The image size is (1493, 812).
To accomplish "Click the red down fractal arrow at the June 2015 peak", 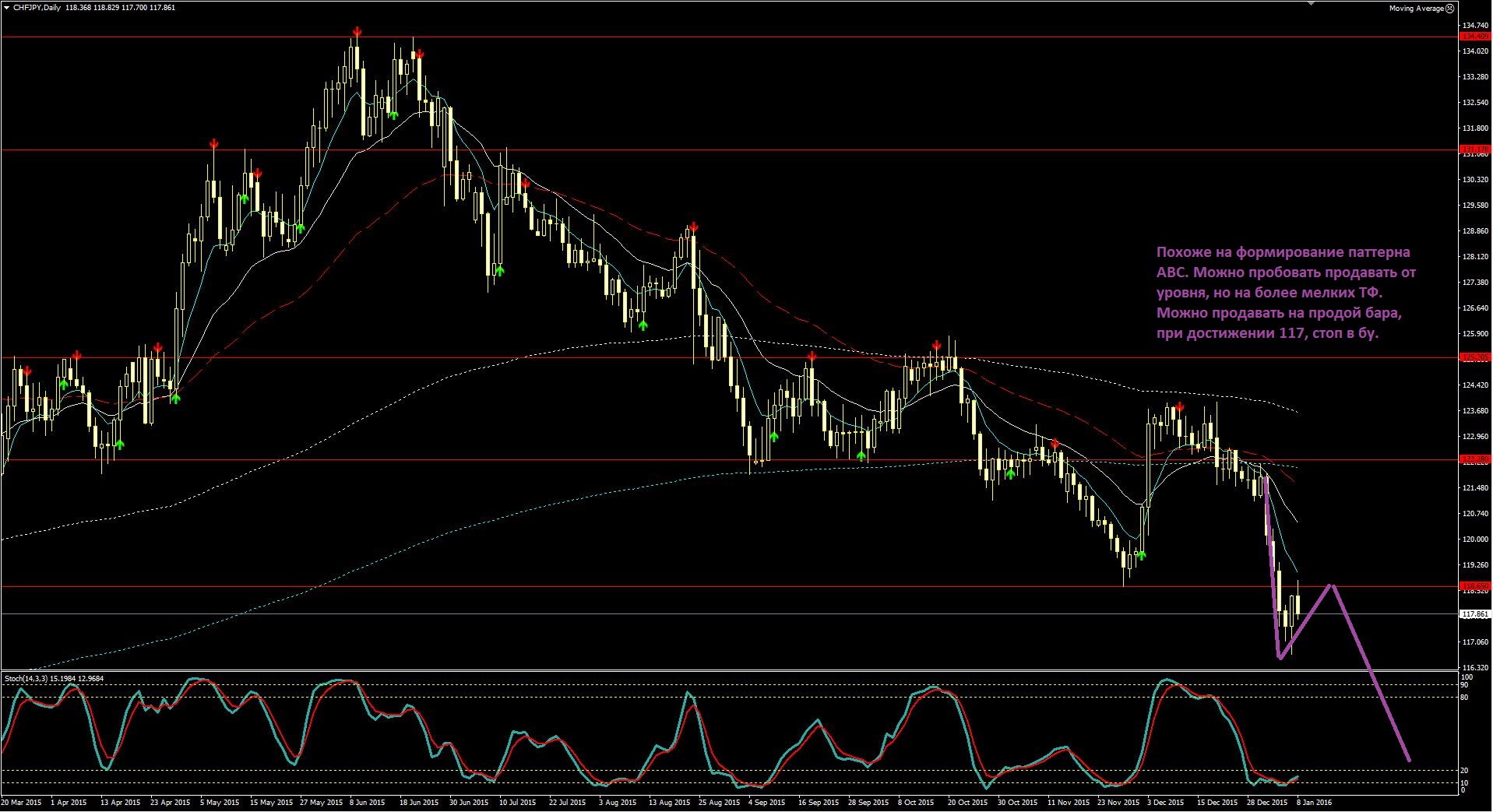I will pyautogui.click(x=357, y=32).
